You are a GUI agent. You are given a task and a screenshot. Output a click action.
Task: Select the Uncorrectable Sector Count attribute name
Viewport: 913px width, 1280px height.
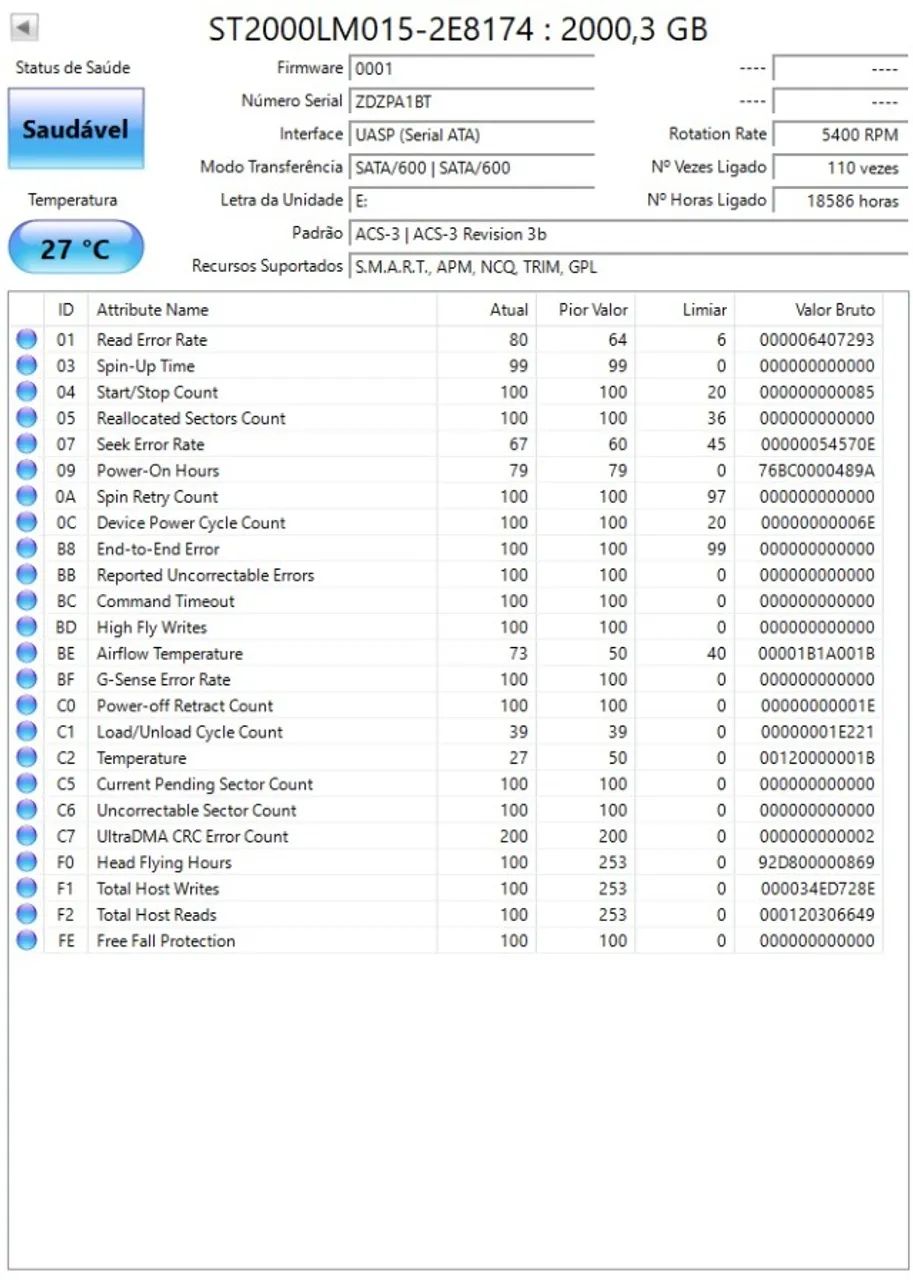pos(196,810)
